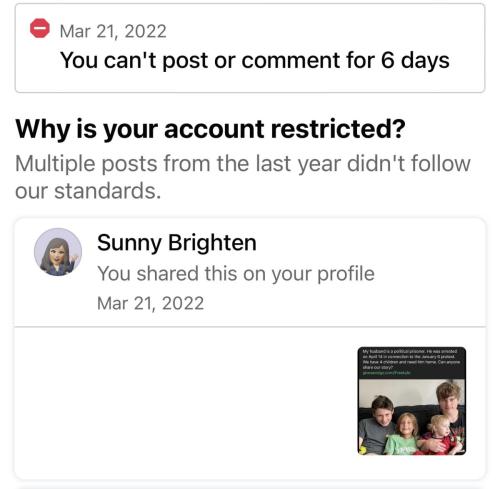Open Sunny Brighten's avatar picture

(58, 252)
